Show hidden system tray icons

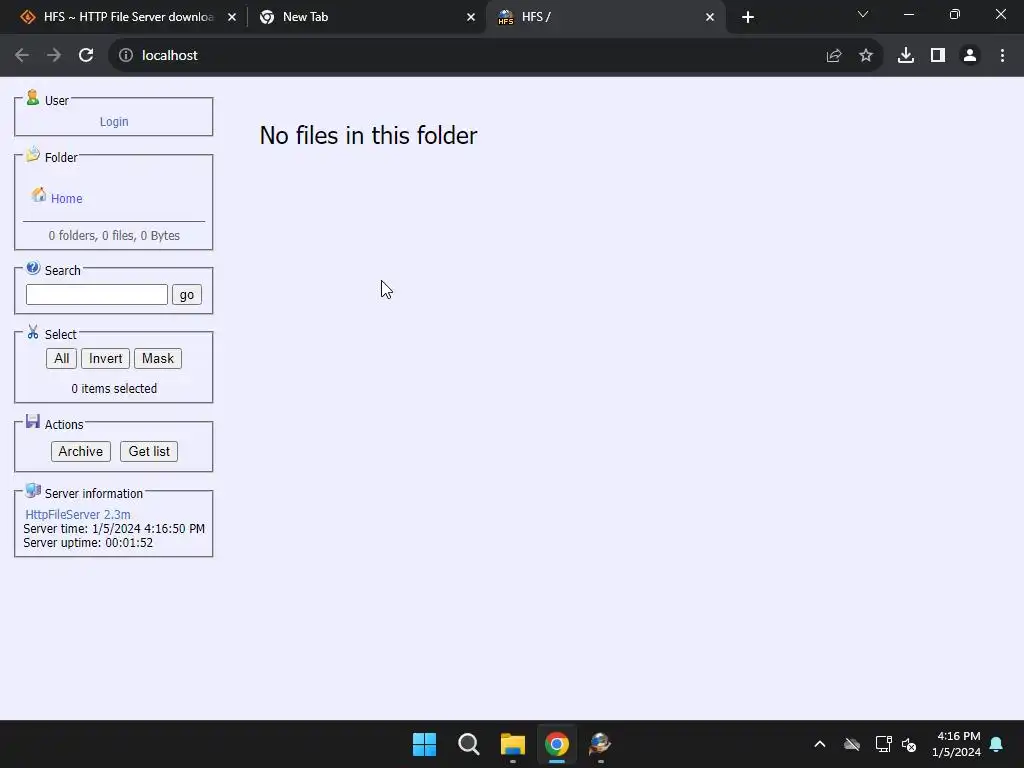point(820,744)
